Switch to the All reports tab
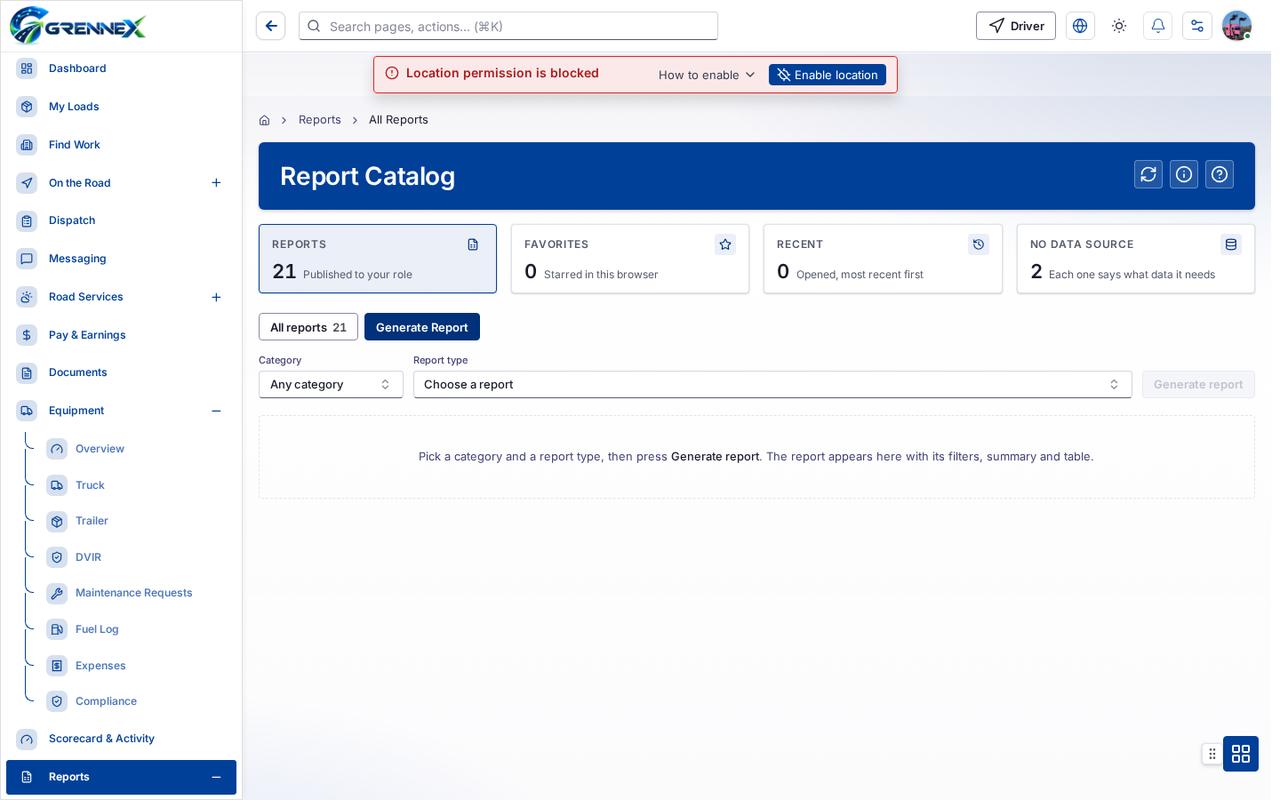The image size is (1280, 800). (x=308, y=327)
